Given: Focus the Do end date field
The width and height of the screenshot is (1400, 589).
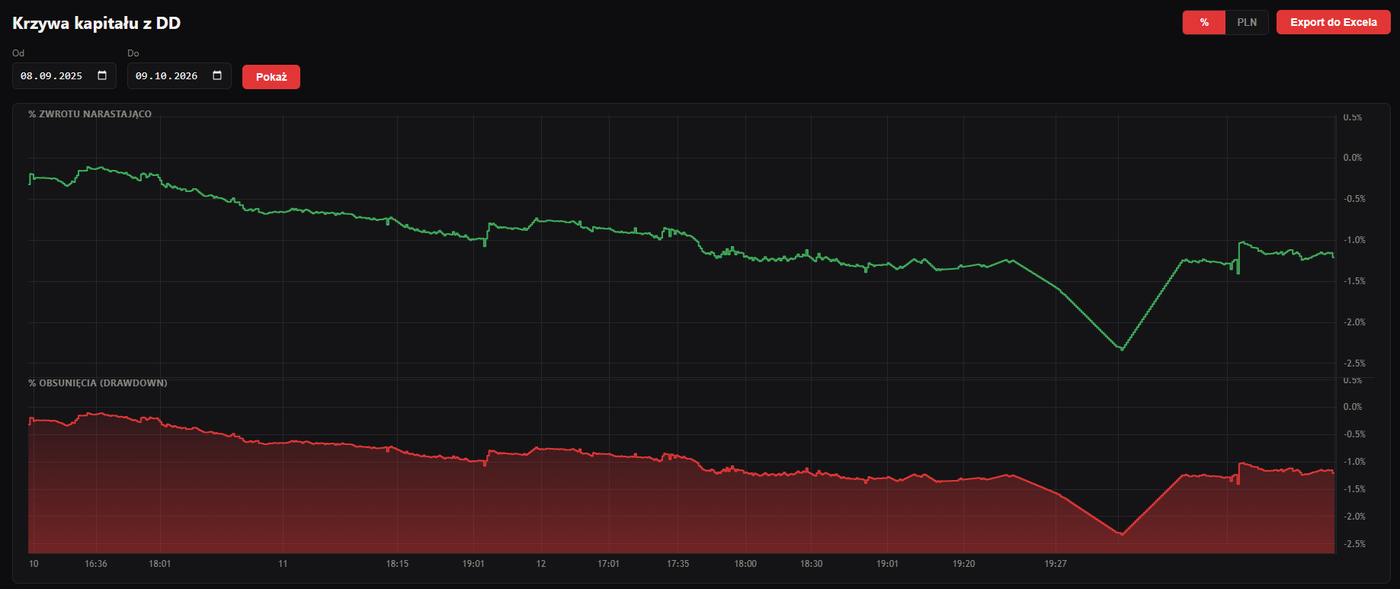Looking at the screenshot, I should pos(179,76).
